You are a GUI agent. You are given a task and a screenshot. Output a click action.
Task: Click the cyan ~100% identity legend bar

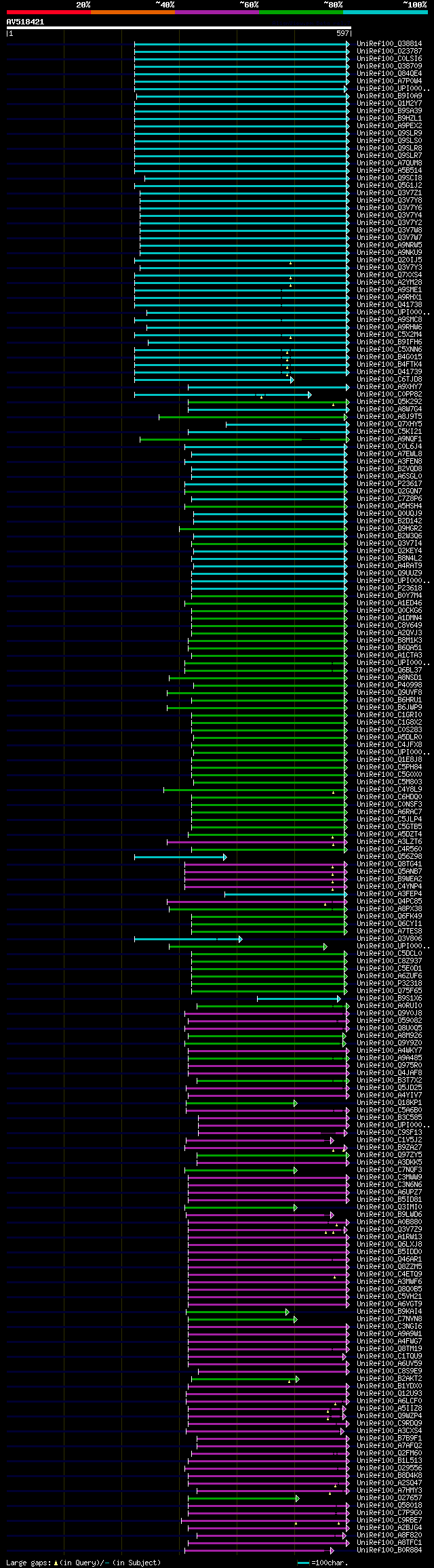pos(384,12)
